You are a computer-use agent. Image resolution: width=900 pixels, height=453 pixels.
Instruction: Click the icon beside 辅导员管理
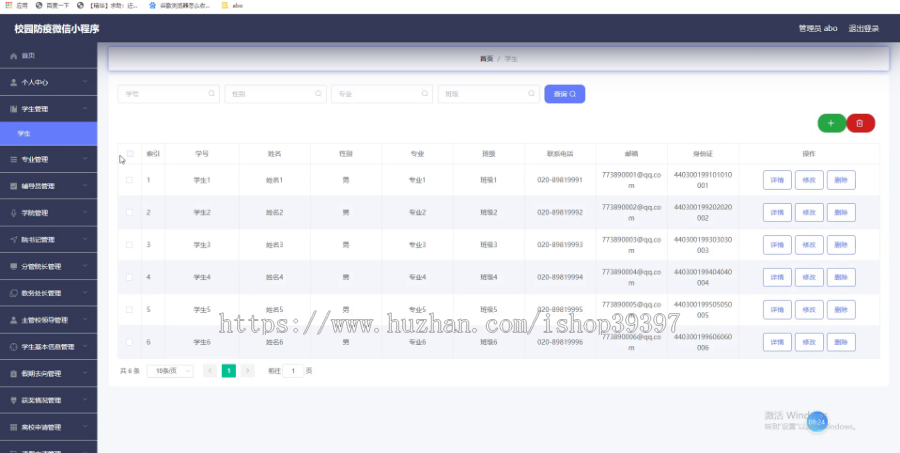click(x=14, y=186)
